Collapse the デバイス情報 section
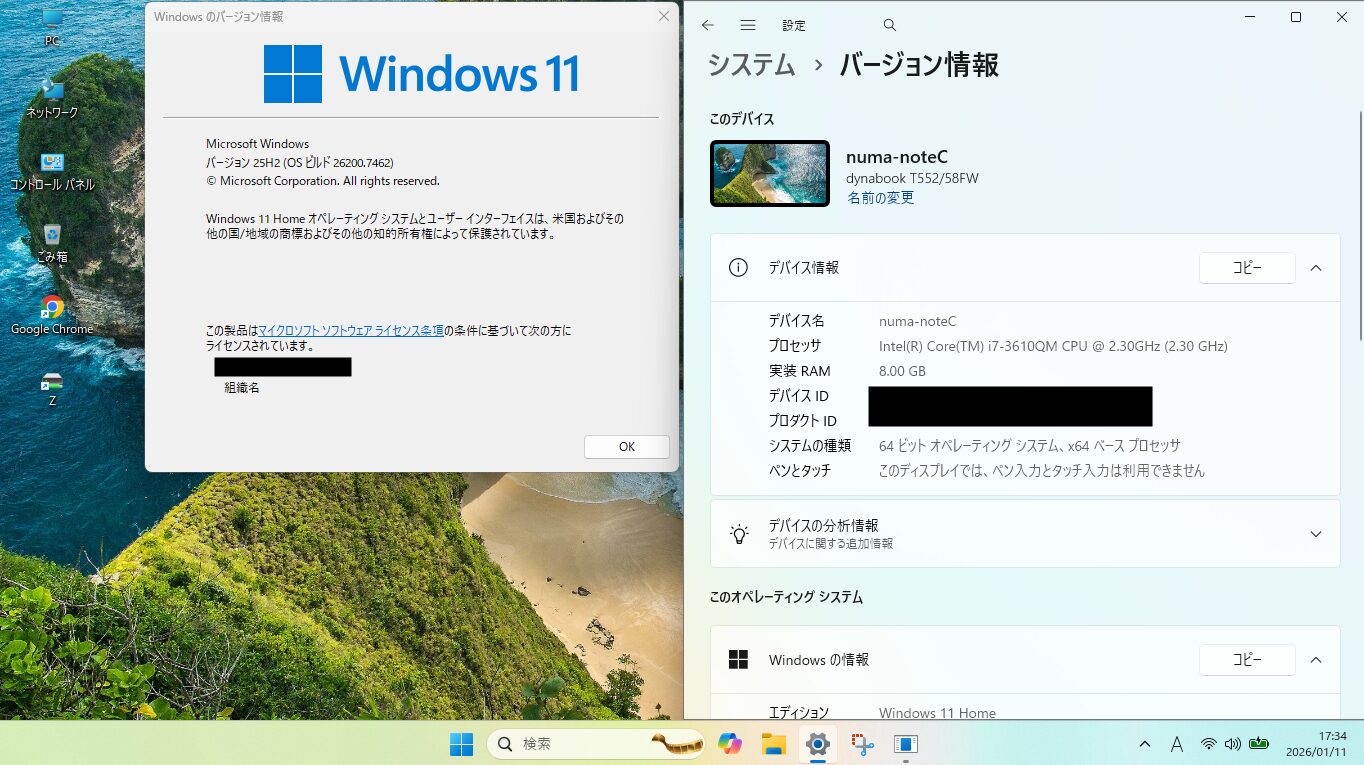This screenshot has width=1364, height=765. coord(1316,268)
